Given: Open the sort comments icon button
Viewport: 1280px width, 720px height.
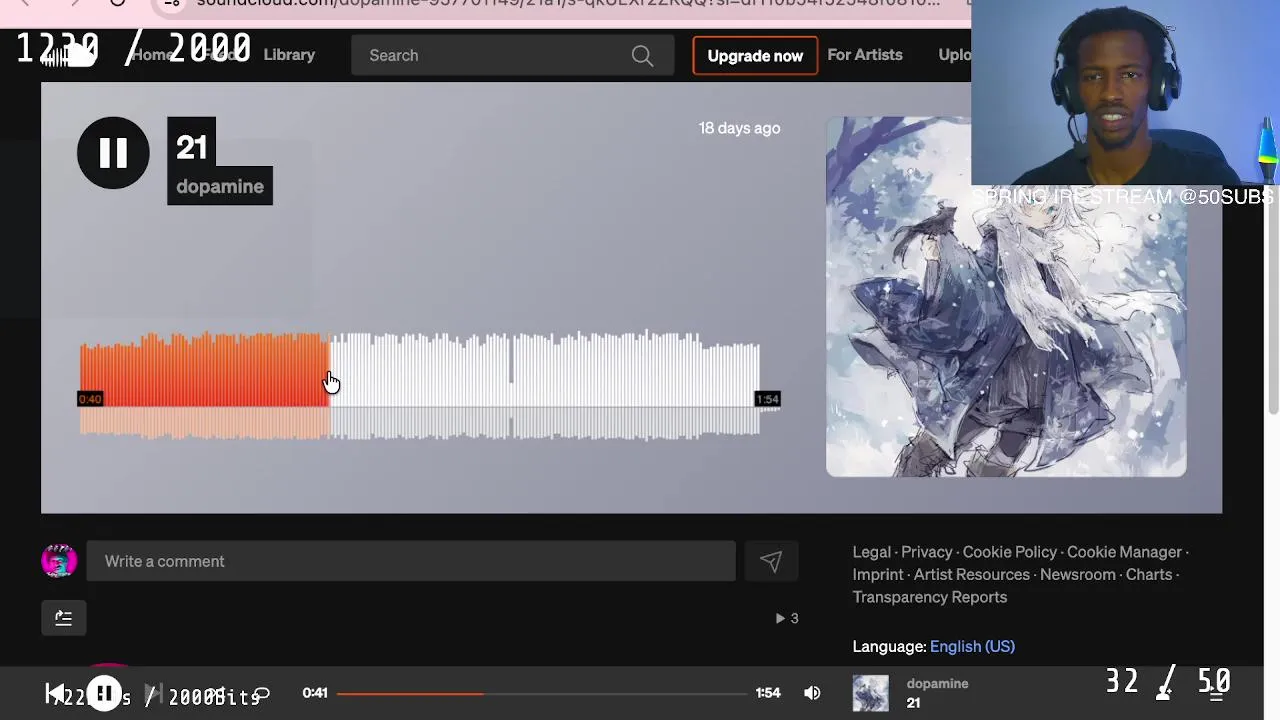Looking at the screenshot, I should 63,618.
